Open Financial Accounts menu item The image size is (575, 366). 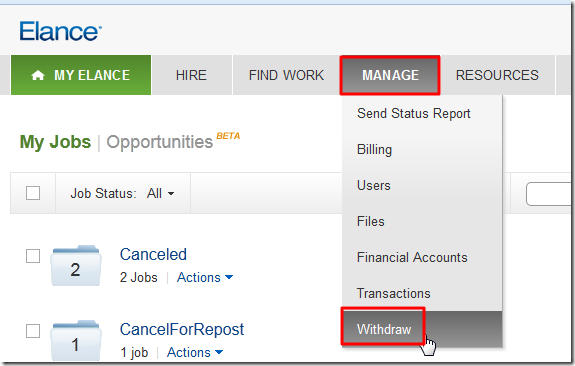[x=422, y=257]
